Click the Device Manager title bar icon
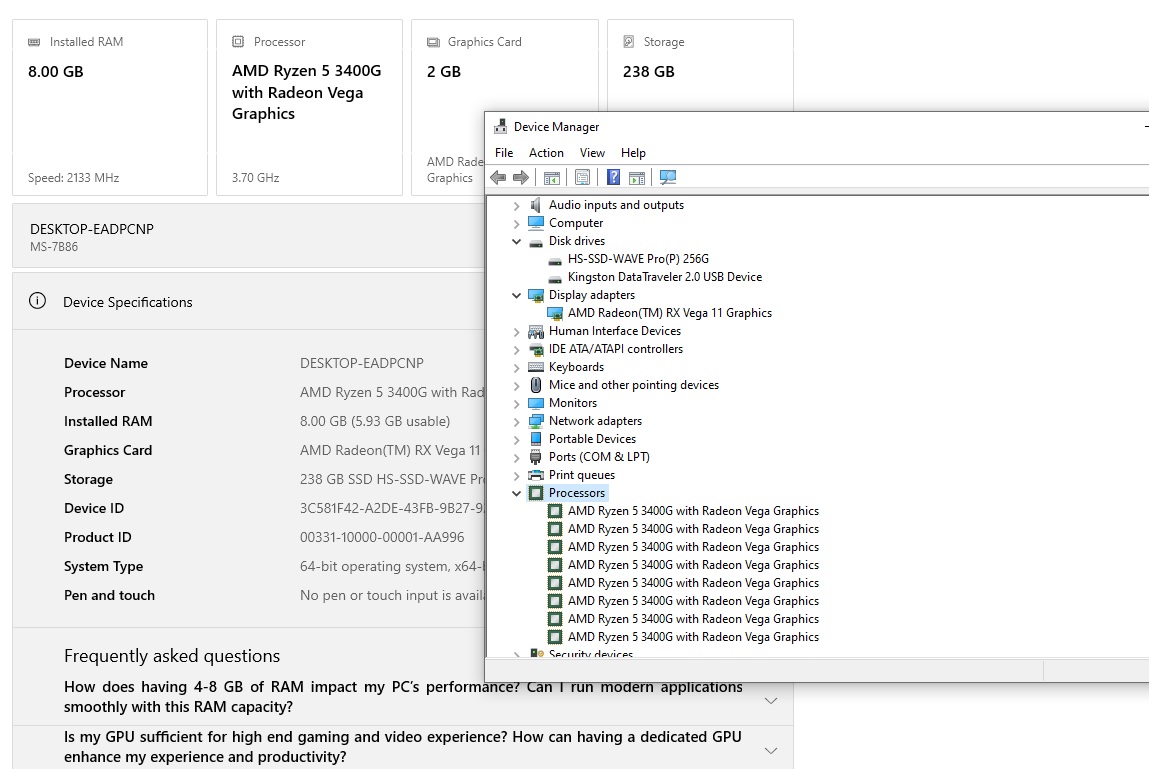1149x769 pixels. coord(500,126)
